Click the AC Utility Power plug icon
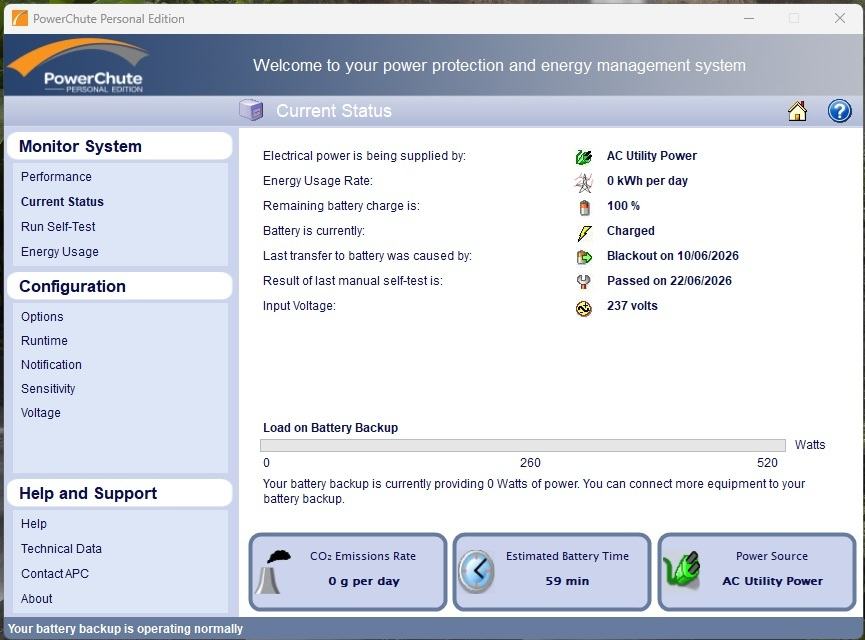Image resolution: width=865 pixels, height=640 pixels. tap(584, 157)
